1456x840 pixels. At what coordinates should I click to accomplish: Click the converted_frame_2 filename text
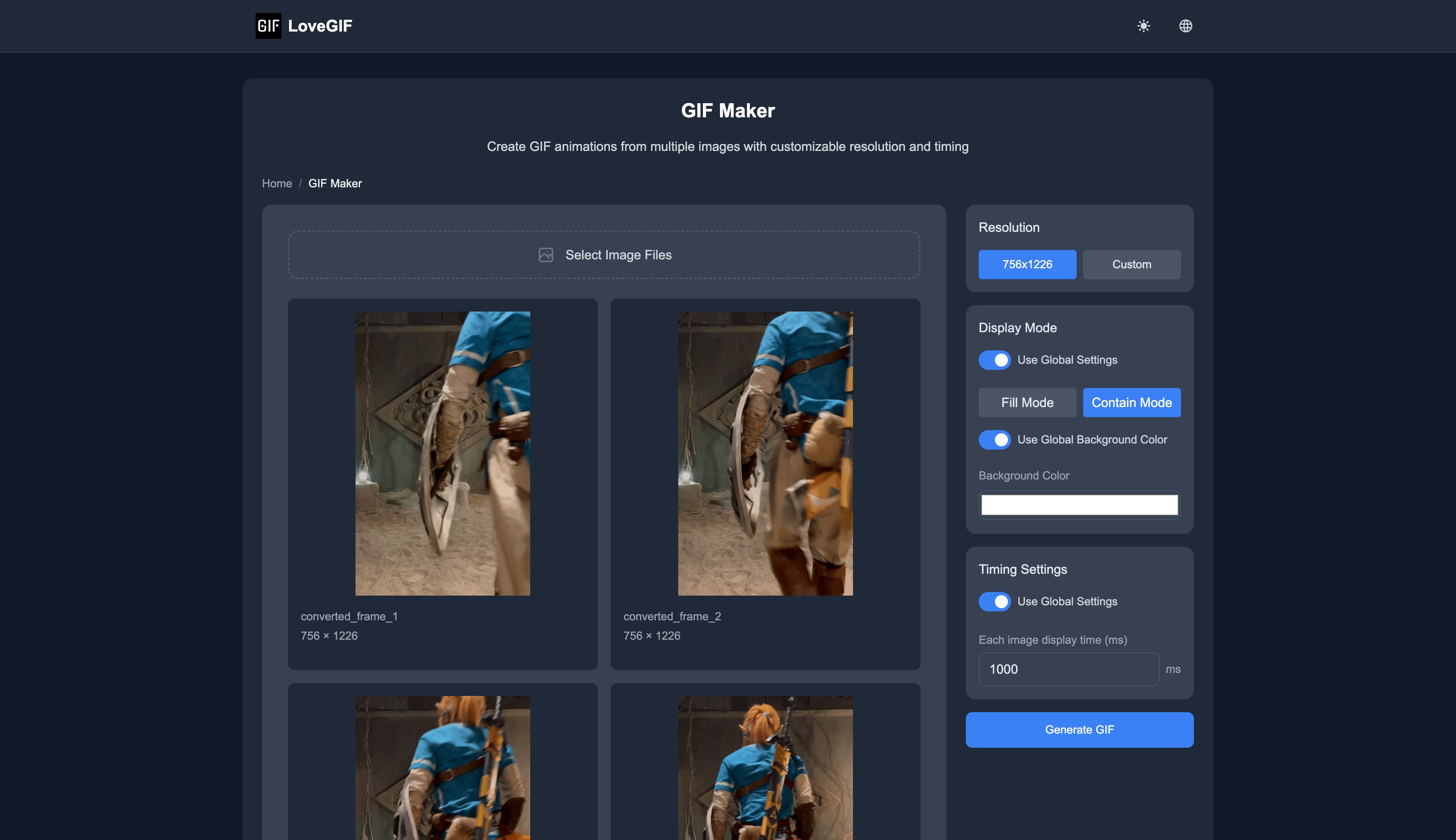(672, 617)
